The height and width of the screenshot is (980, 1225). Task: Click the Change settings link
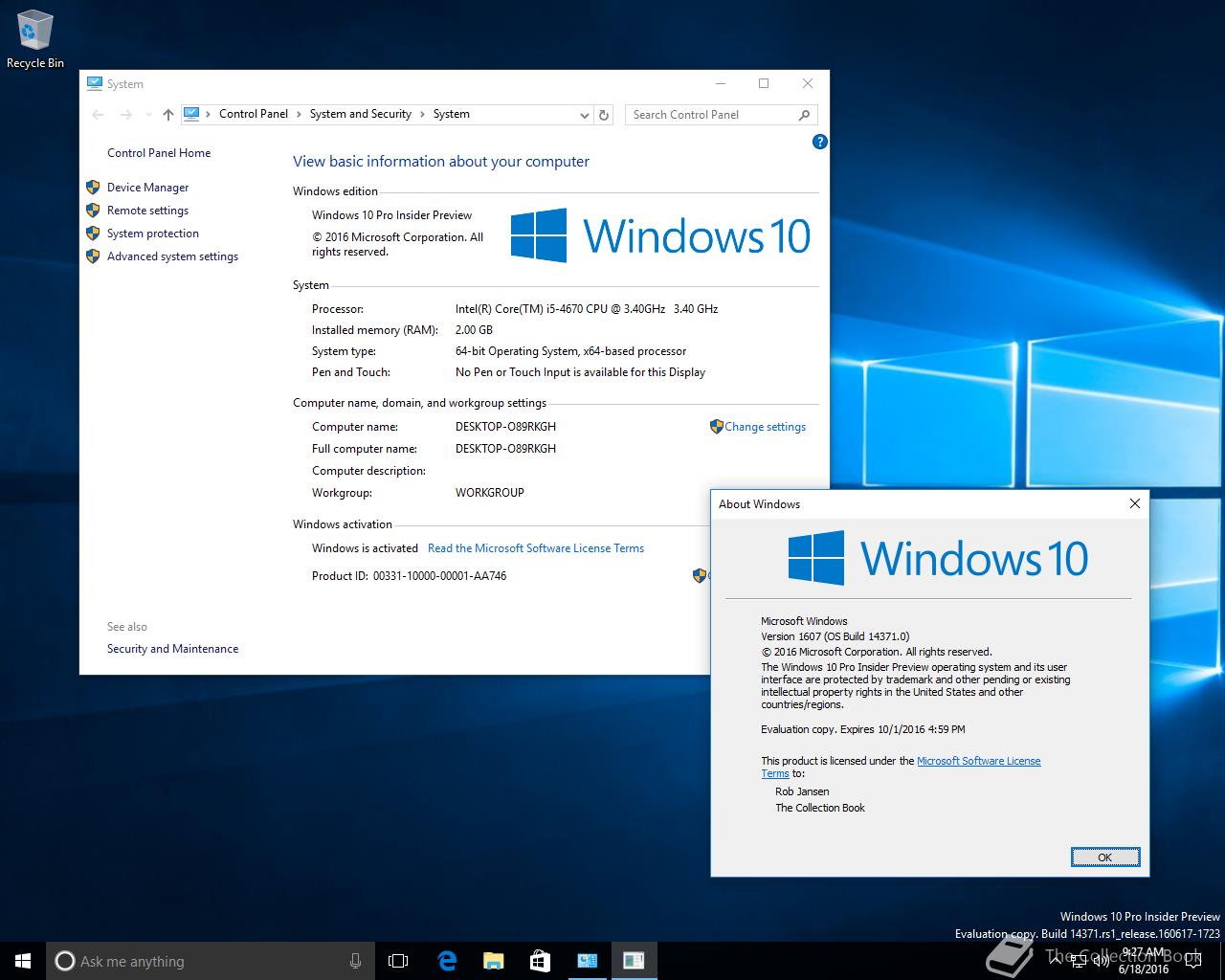[765, 427]
